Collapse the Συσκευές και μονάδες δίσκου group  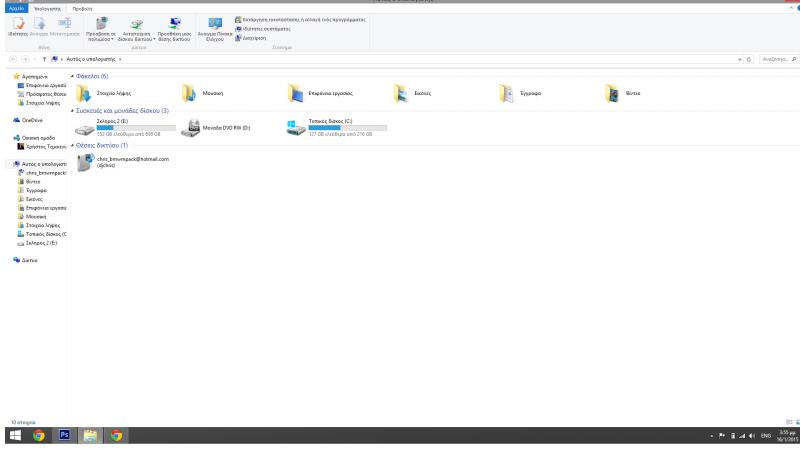73,111
